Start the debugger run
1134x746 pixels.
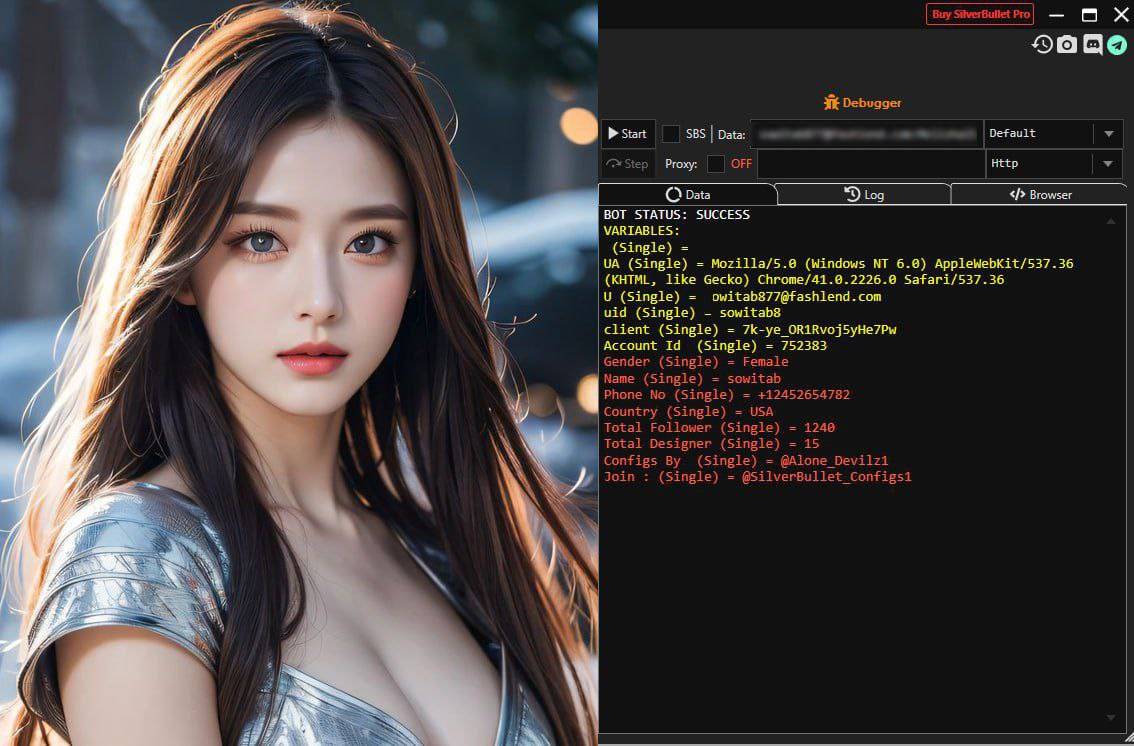point(628,134)
